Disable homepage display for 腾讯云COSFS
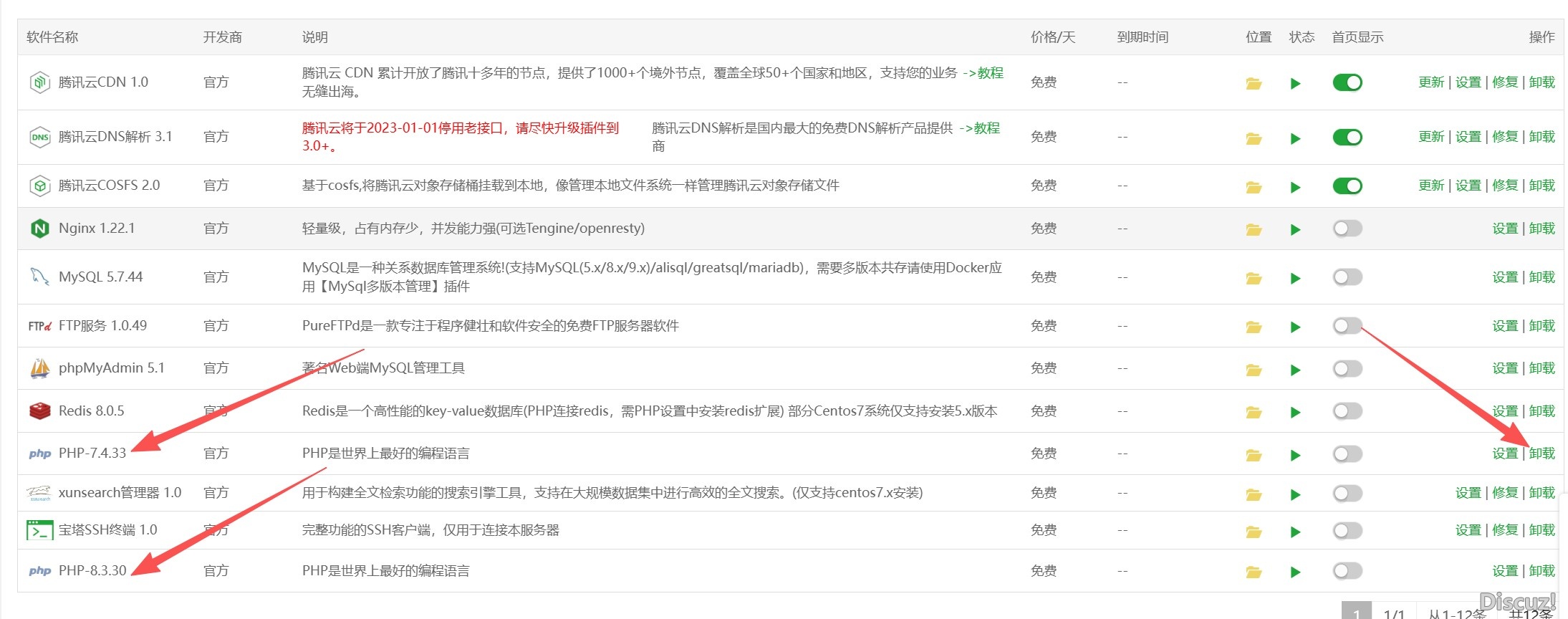1568x619 pixels. 1347,186
